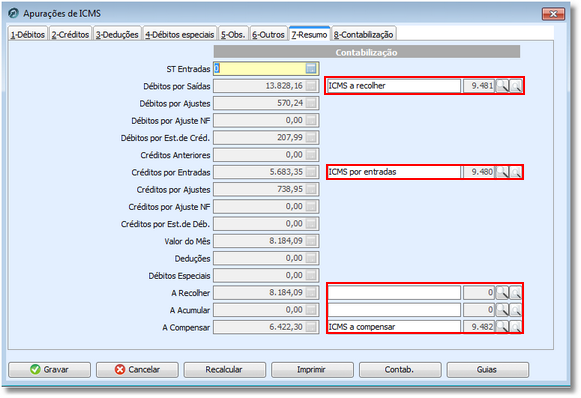Click account code field showing 9.481
581x398 pixels.
click(x=479, y=86)
